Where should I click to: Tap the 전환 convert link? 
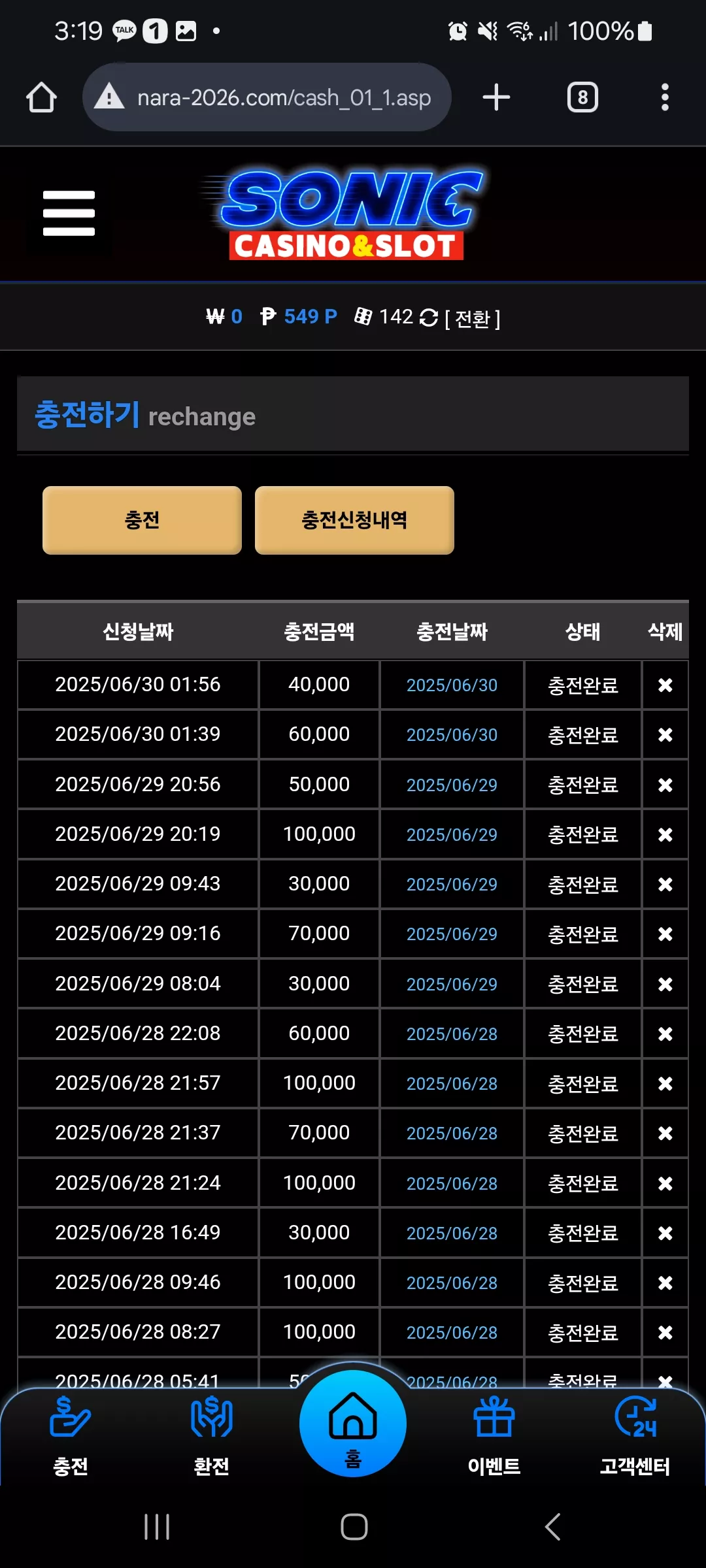(x=473, y=319)
